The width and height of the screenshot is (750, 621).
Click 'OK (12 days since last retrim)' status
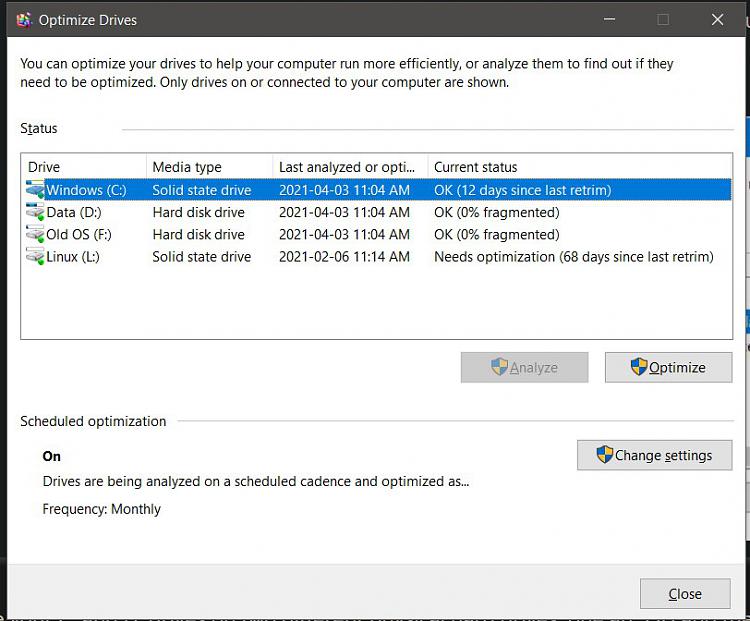pyautogui.click(x=522, y=190)
